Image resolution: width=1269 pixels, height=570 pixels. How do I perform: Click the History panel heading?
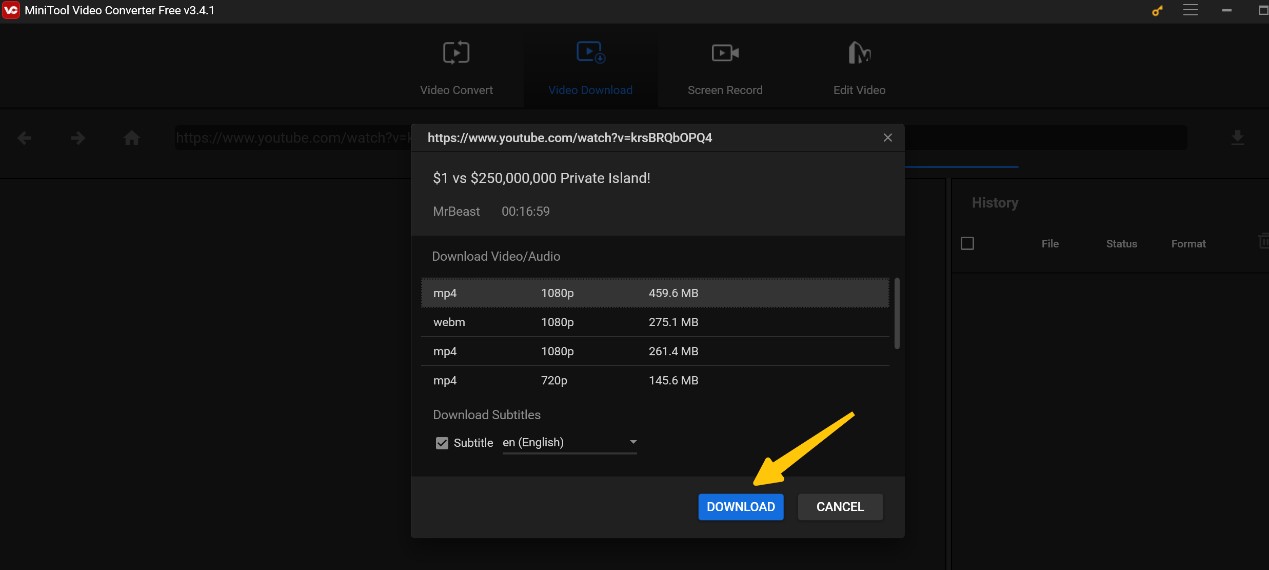click(x=995, y=203)
